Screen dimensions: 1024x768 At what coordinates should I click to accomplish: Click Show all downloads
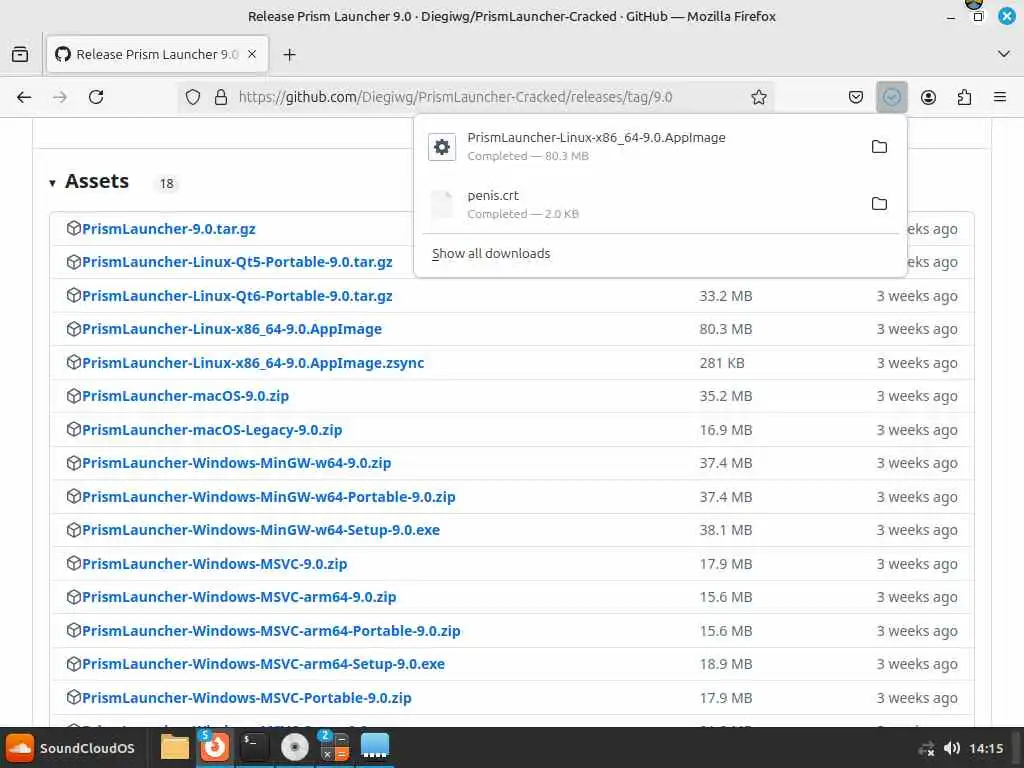point(491,253)
